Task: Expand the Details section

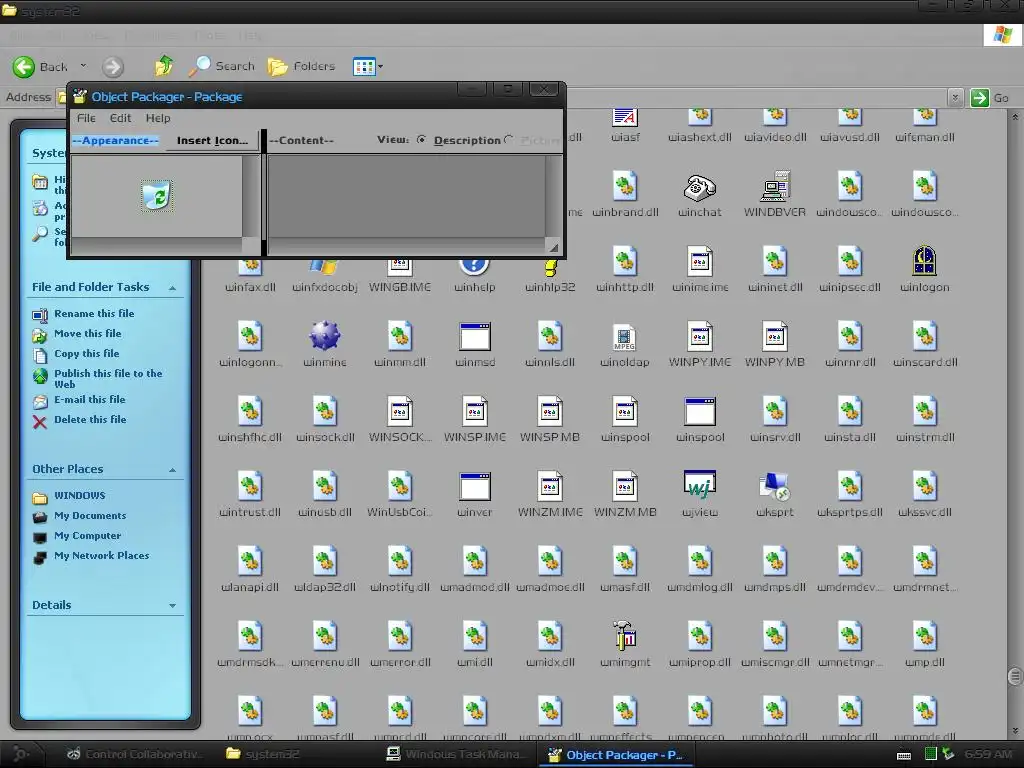Action: coord(172,606)
